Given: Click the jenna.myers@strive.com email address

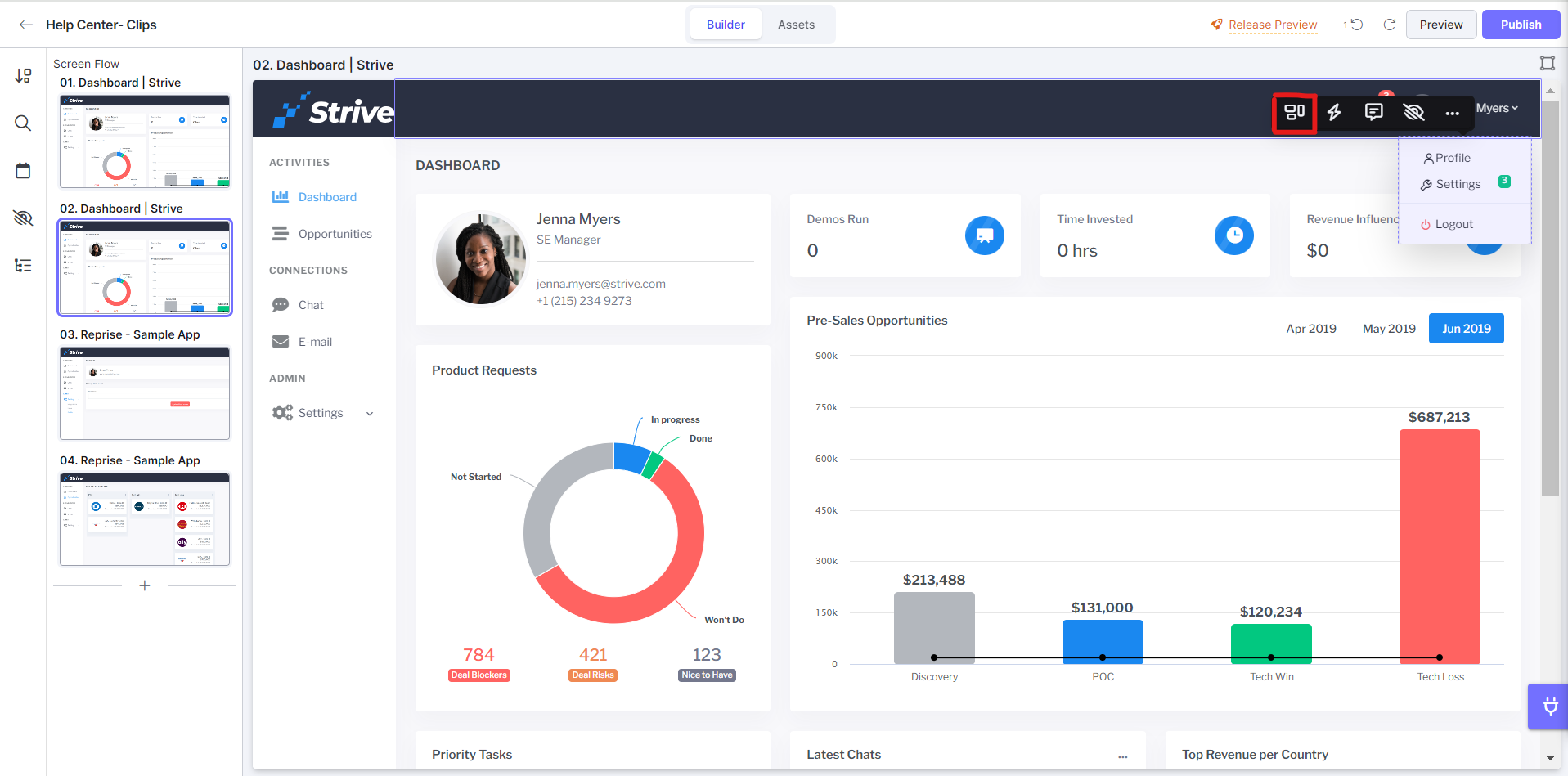Looking at the screenshot, I should [601, 284].
